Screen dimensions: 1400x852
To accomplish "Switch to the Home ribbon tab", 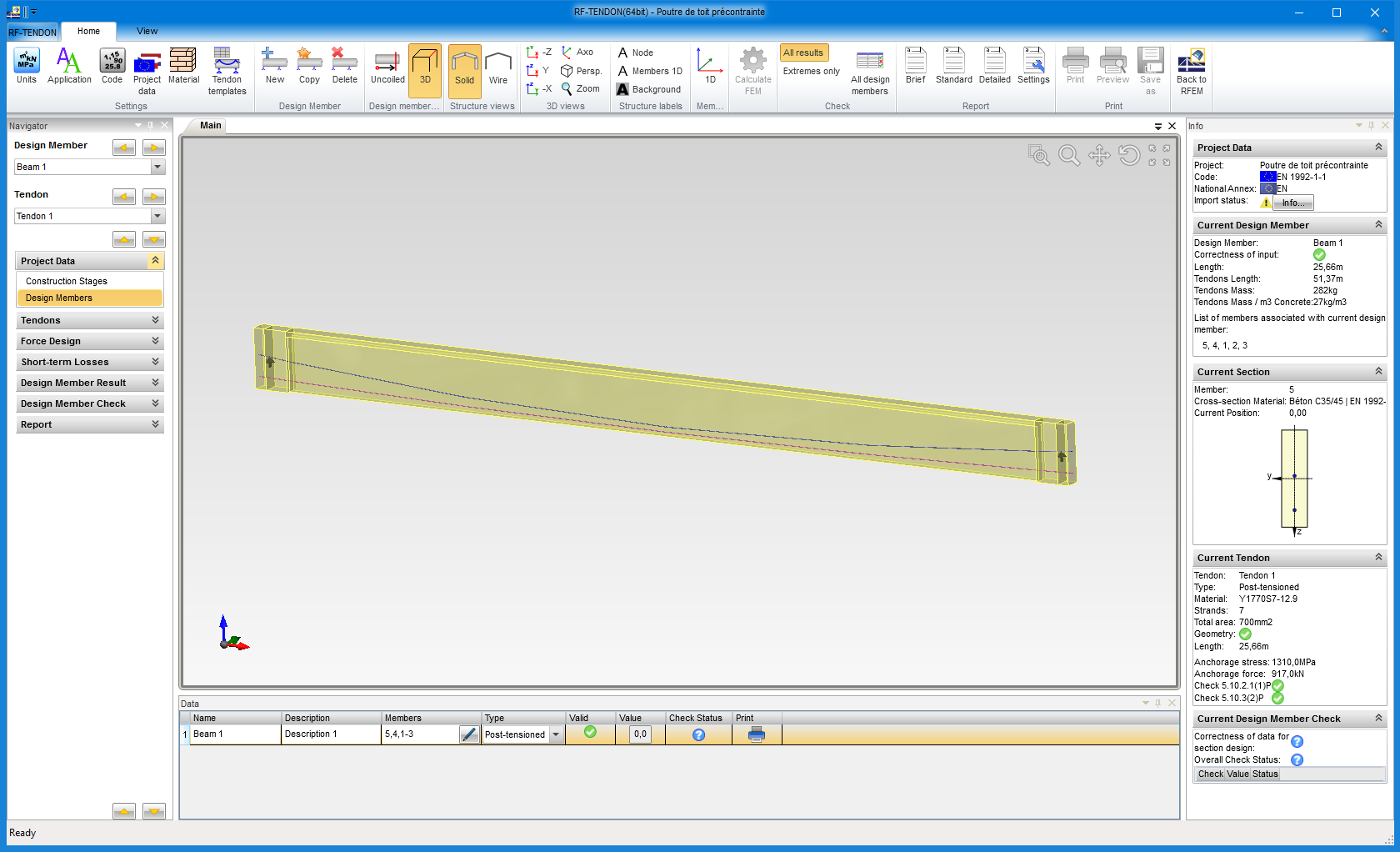I will 88,31.
